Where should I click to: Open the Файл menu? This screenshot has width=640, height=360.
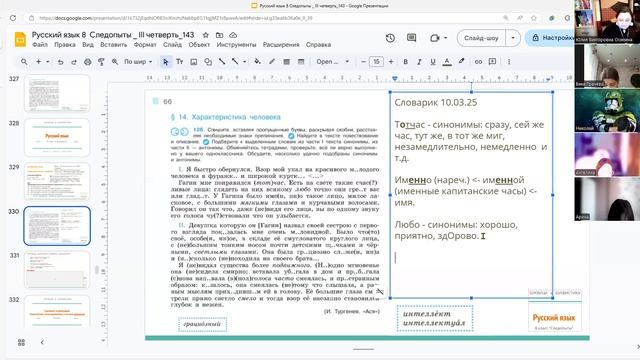(x=40, y=45)
